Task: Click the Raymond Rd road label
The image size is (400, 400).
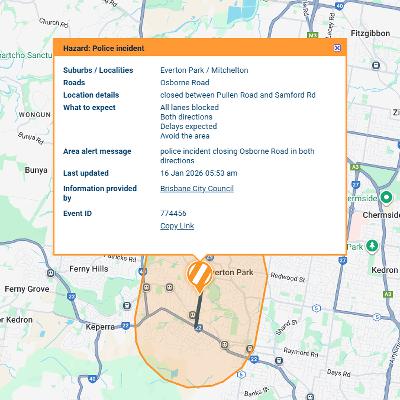Action: pyautogui.click(x=301, y=352)
